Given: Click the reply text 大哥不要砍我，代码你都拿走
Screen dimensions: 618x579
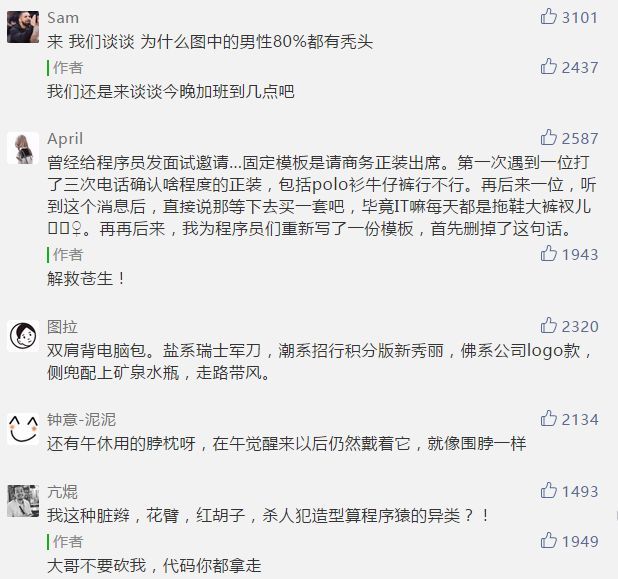Looking at the screenshot, I should pos(154,566).
